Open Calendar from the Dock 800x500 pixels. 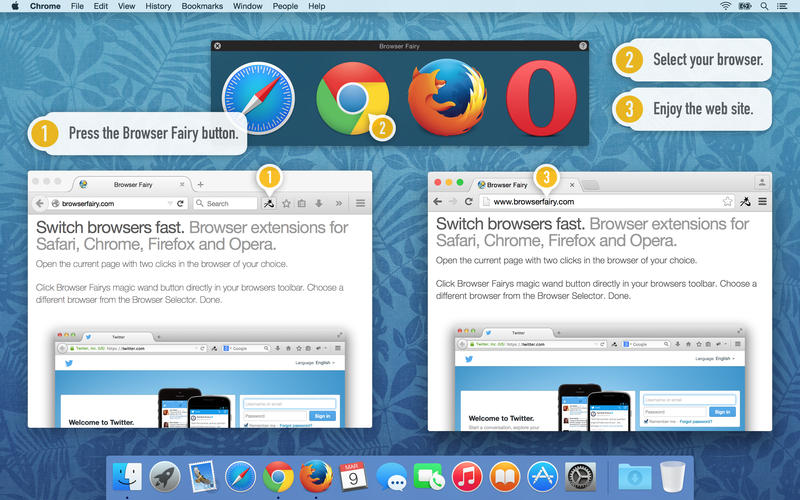tap(353, 477)
